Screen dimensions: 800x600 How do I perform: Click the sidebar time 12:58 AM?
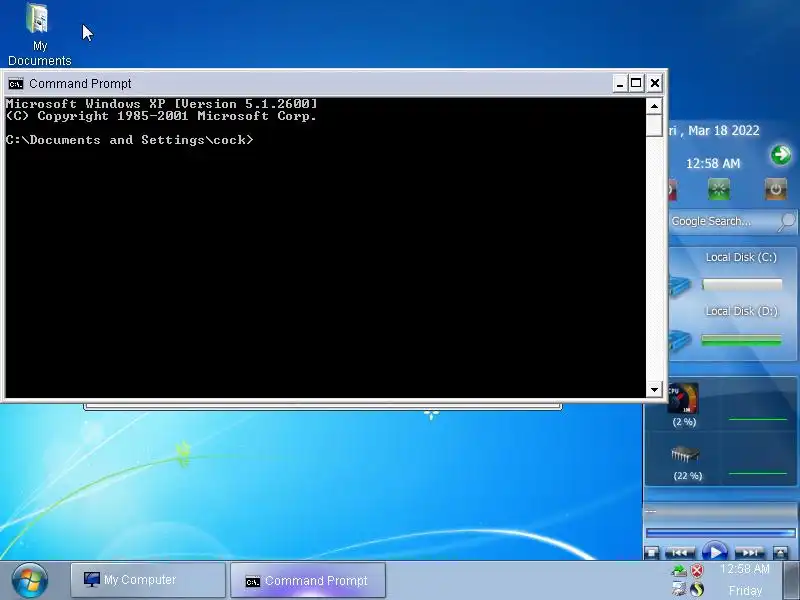713,164
